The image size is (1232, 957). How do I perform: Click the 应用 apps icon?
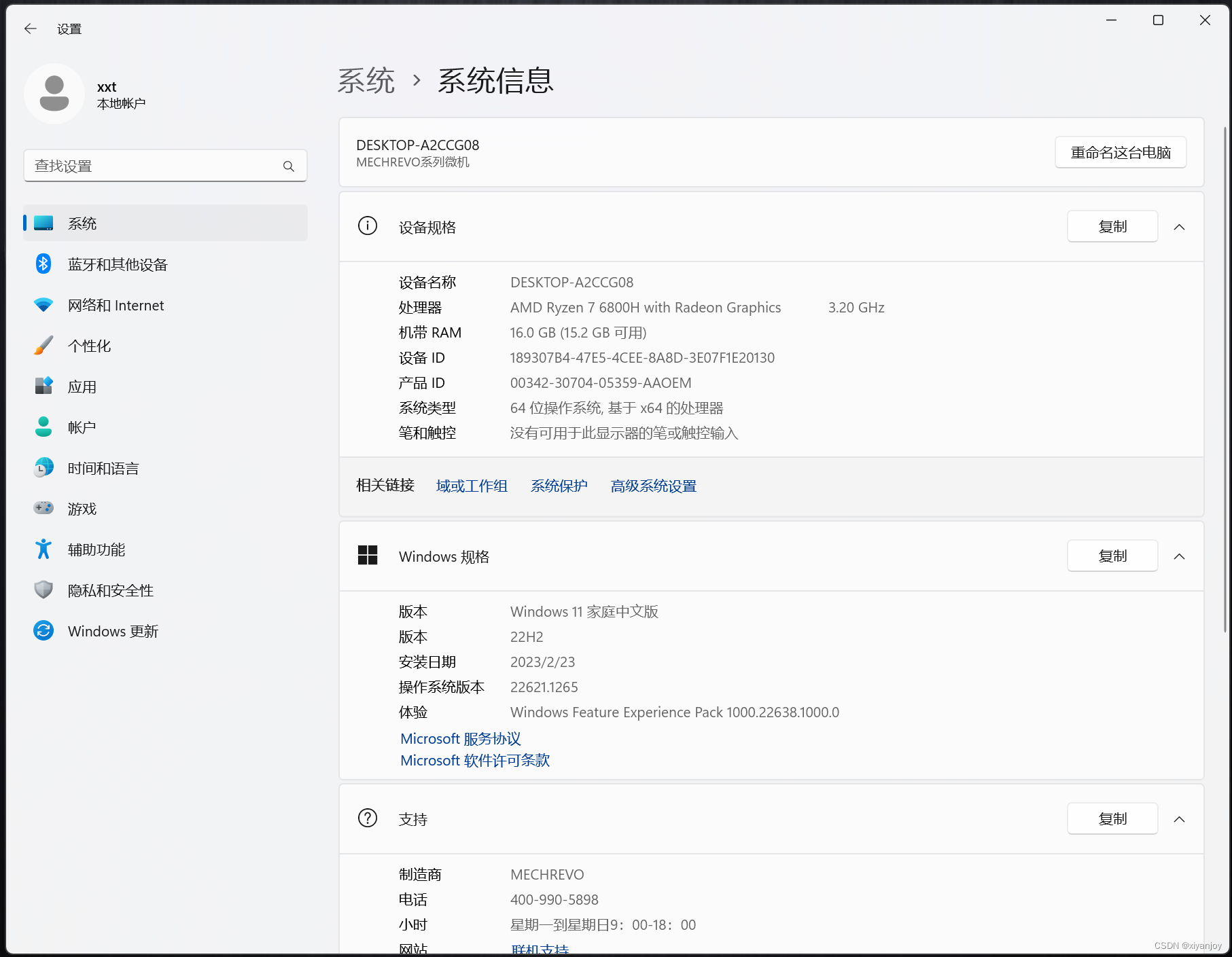tap(43, 386)
